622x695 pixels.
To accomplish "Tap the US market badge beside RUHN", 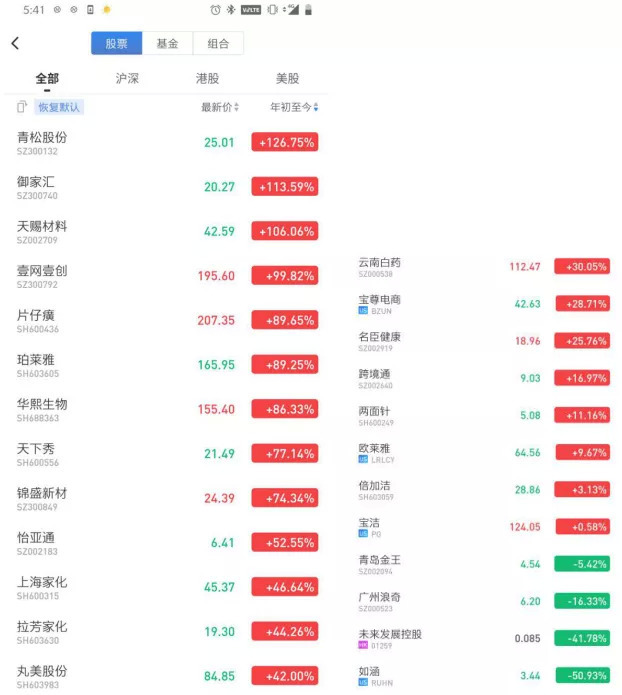I will (363, 683).
